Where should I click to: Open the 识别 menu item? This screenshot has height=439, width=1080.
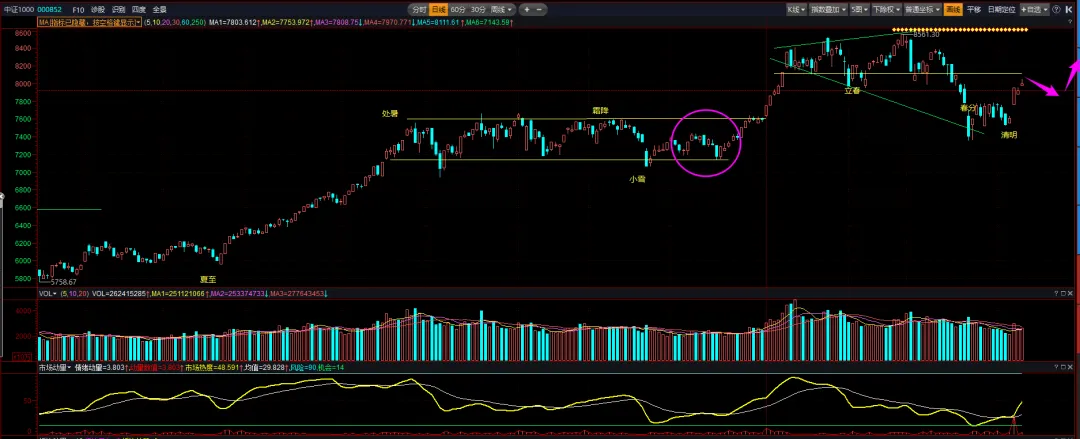(x=118, y=10)
